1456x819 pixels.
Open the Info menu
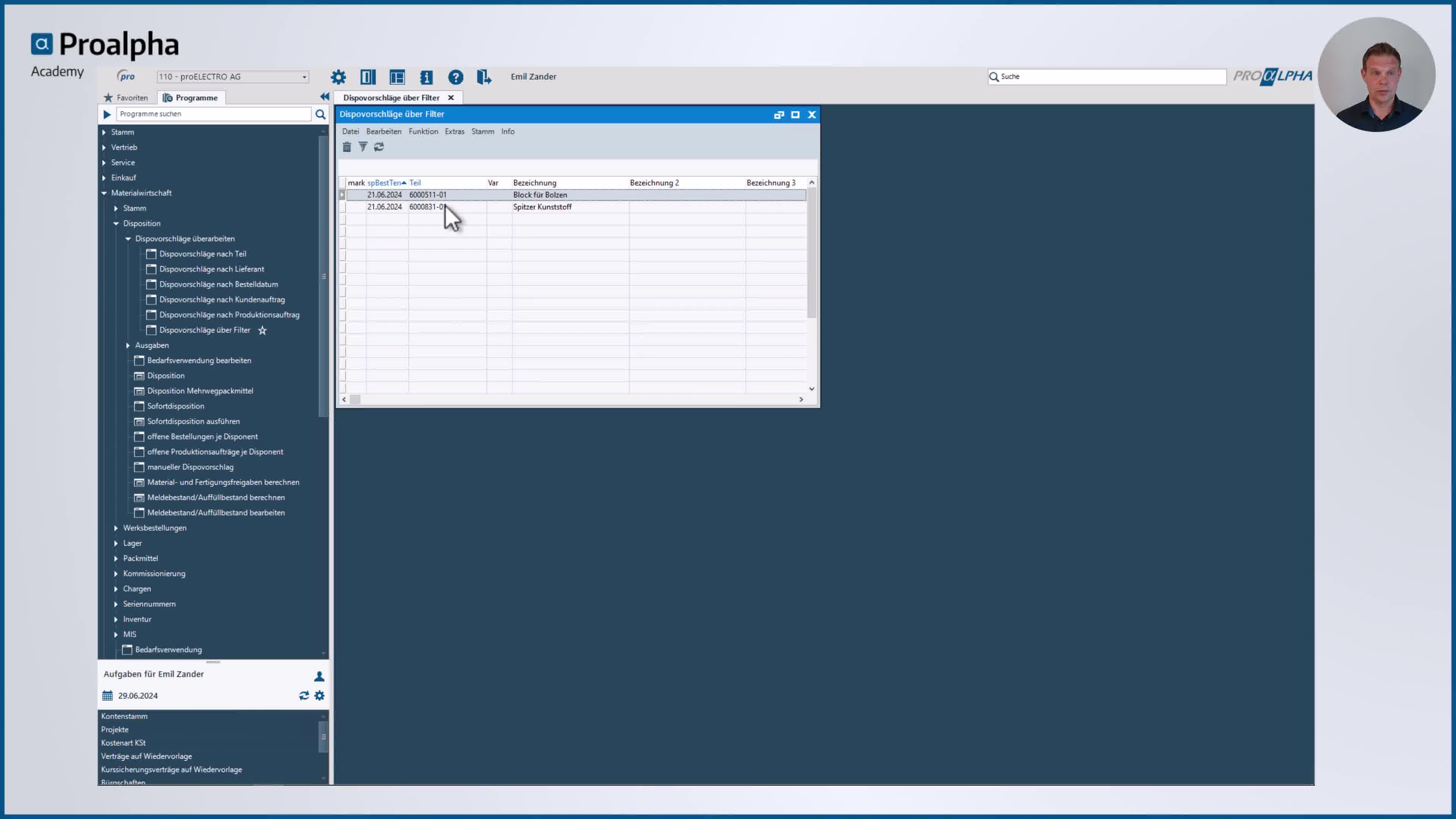click(x=508, y=131)
